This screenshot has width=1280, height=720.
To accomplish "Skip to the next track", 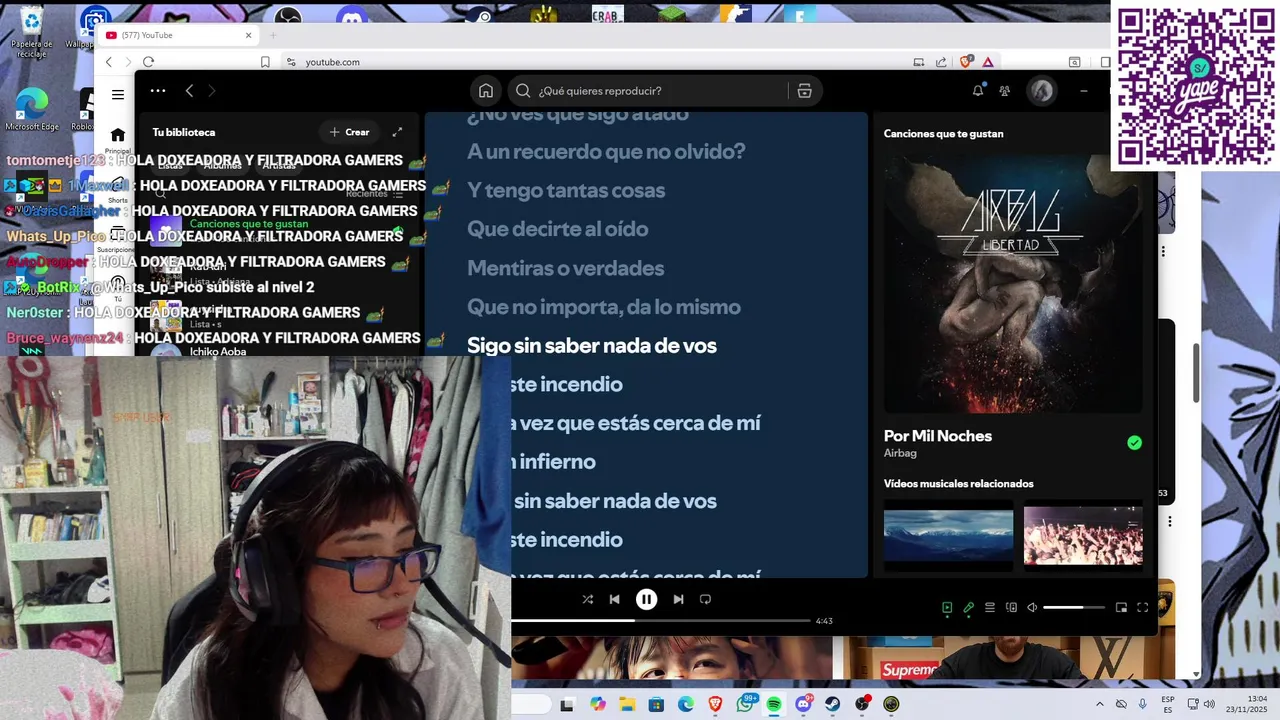I will tap(678, 599).
